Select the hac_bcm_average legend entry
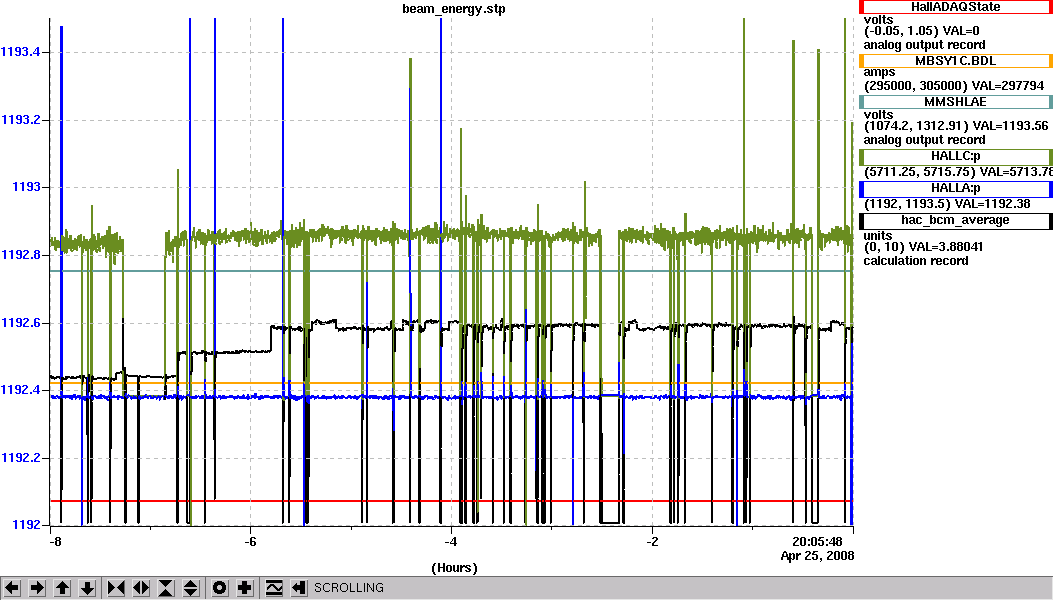 tap(955, 221)
